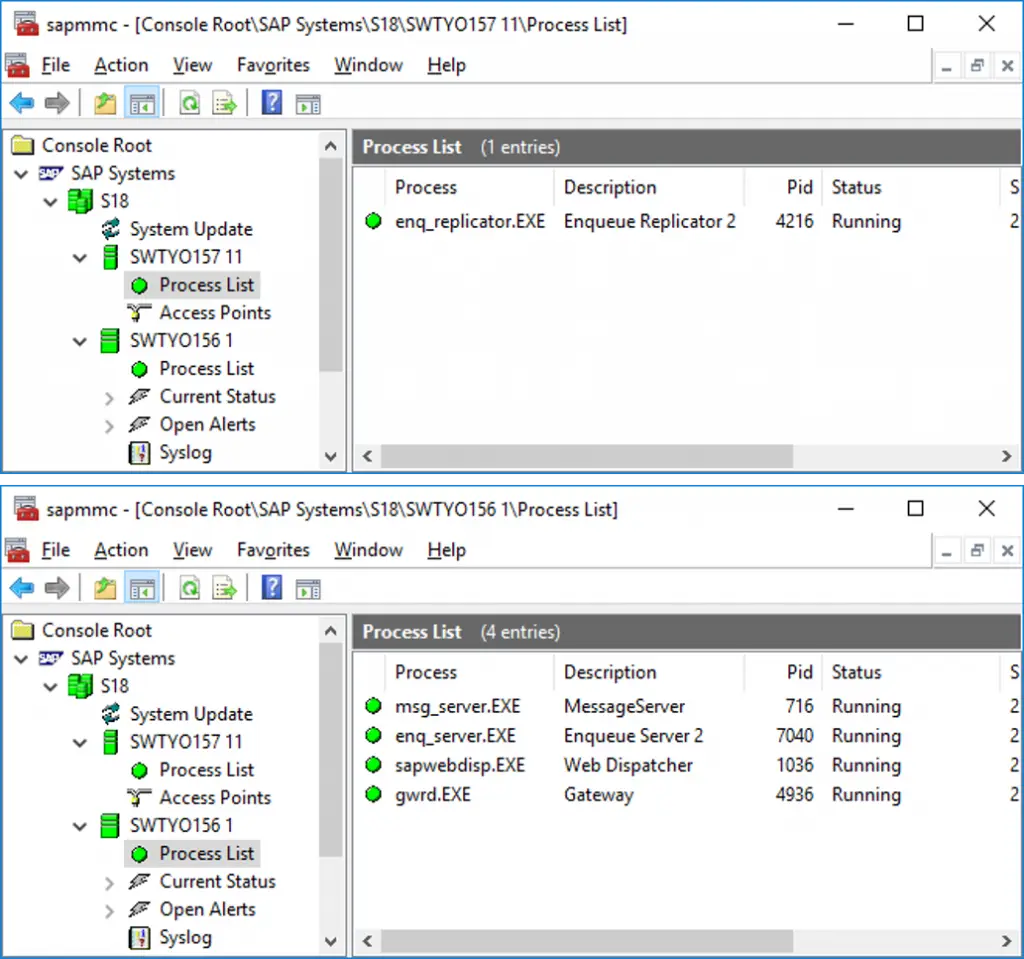Select SWTYO156 1 Process List in top tree
The width and height of the screenshot is (1024, 959).
(206, 368)
